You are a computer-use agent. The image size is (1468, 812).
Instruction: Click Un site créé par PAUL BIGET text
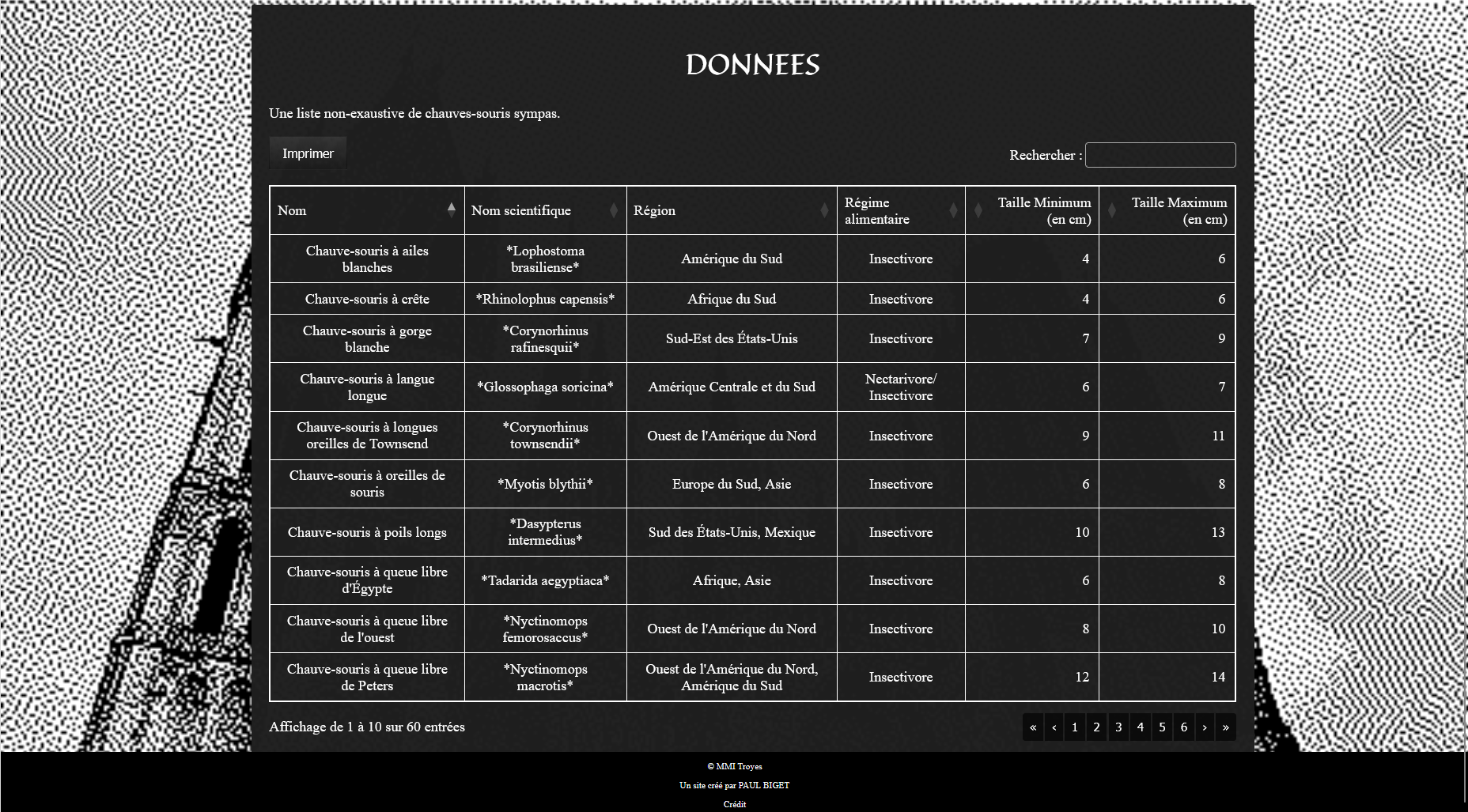click(x=735, y=785)
